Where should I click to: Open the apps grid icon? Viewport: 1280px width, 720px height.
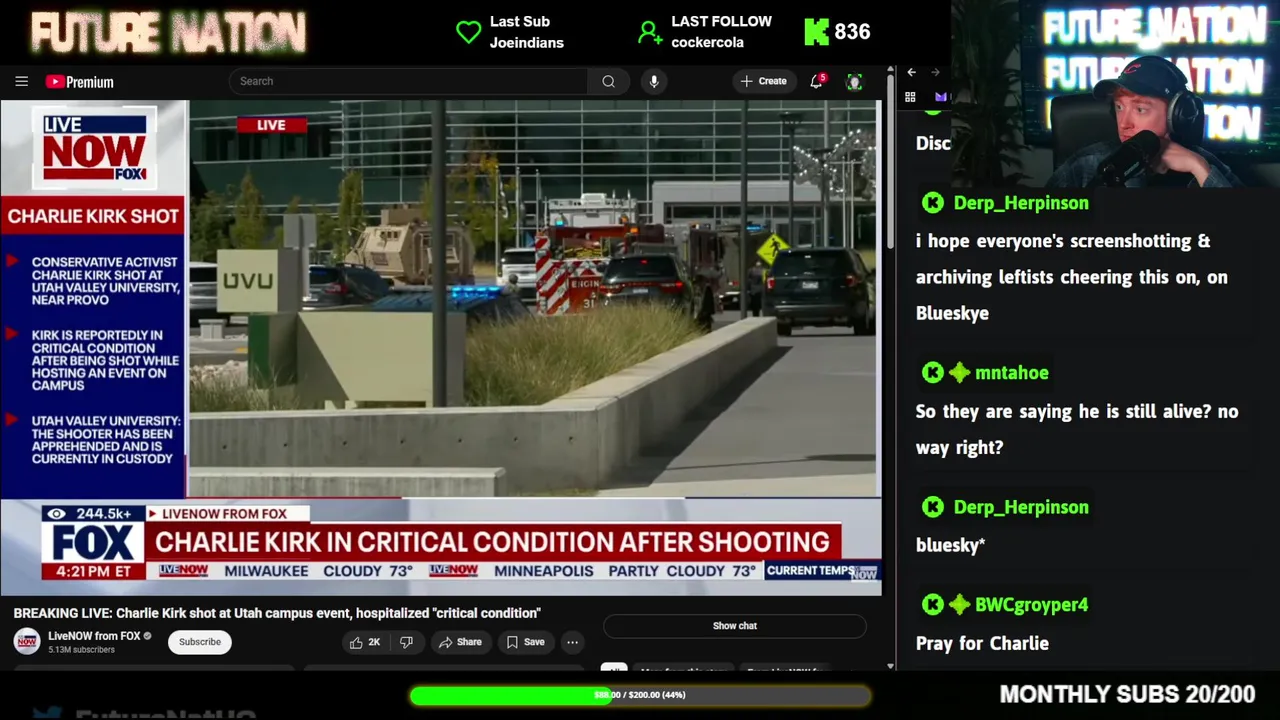tap(910, 97)
